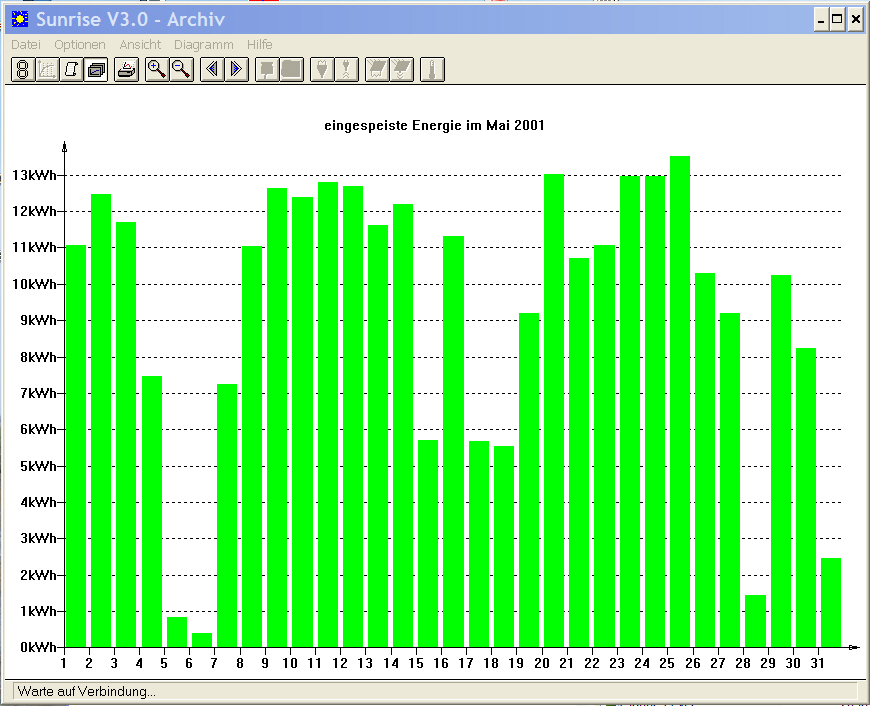
Task: Click the bar for day 31
Action: pyautogui.click(x=831, y=603)
